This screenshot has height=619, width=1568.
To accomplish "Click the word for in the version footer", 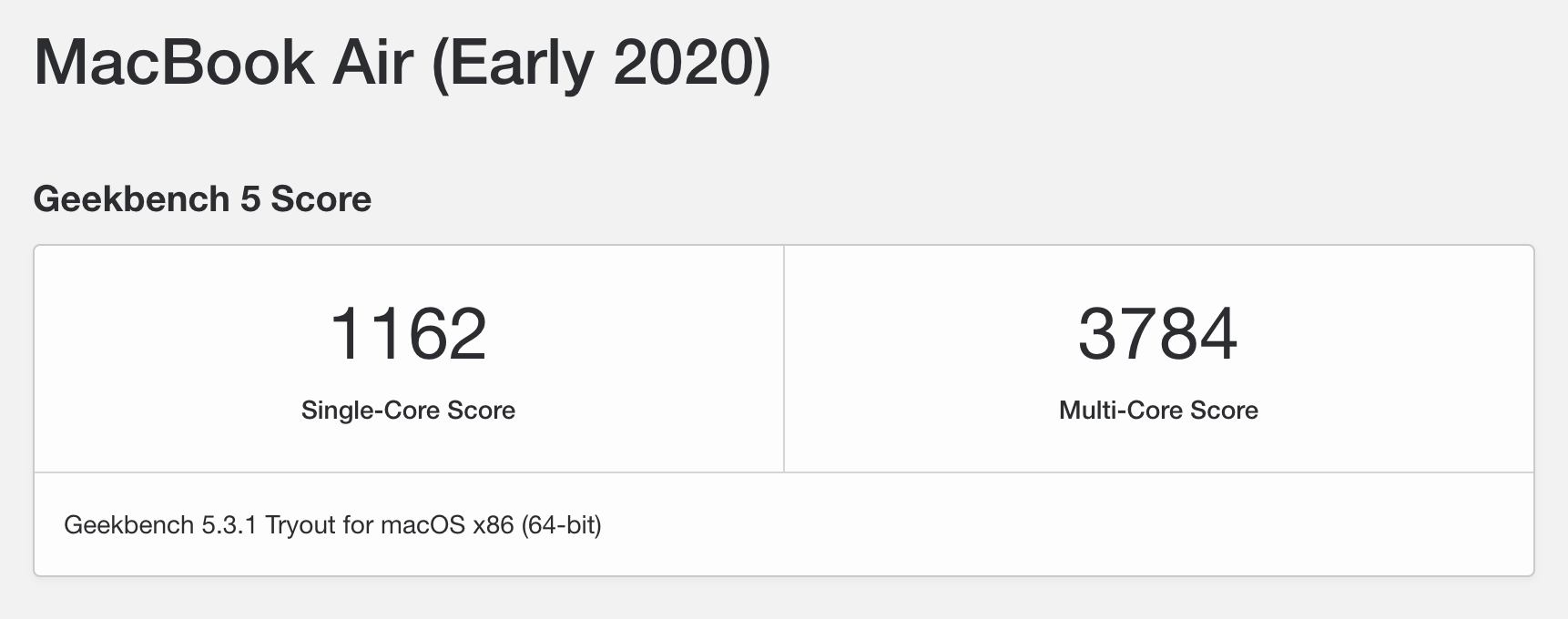I will pos(358,525).
